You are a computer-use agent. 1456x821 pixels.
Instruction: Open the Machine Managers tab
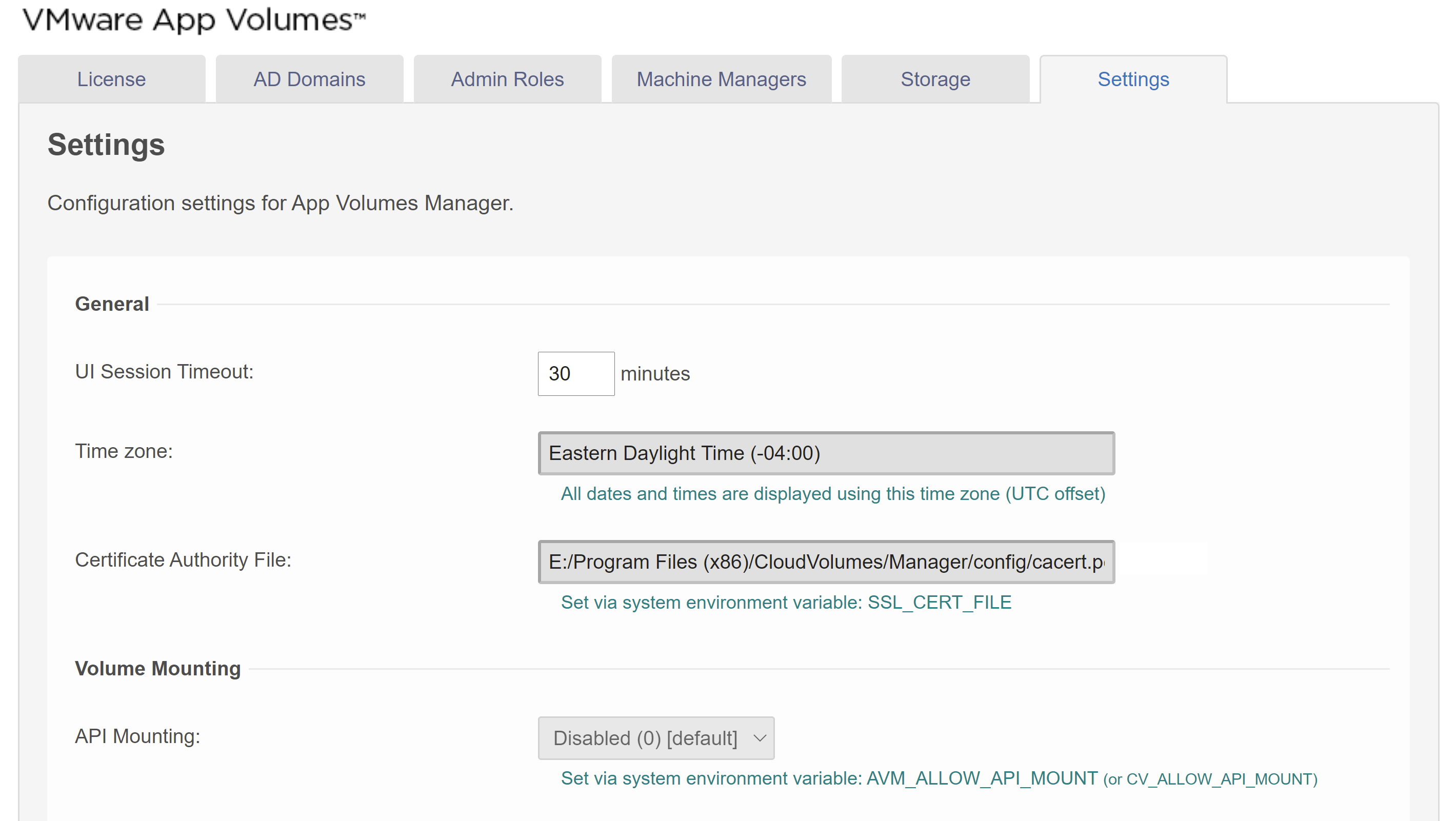click(x=721, y=79)
